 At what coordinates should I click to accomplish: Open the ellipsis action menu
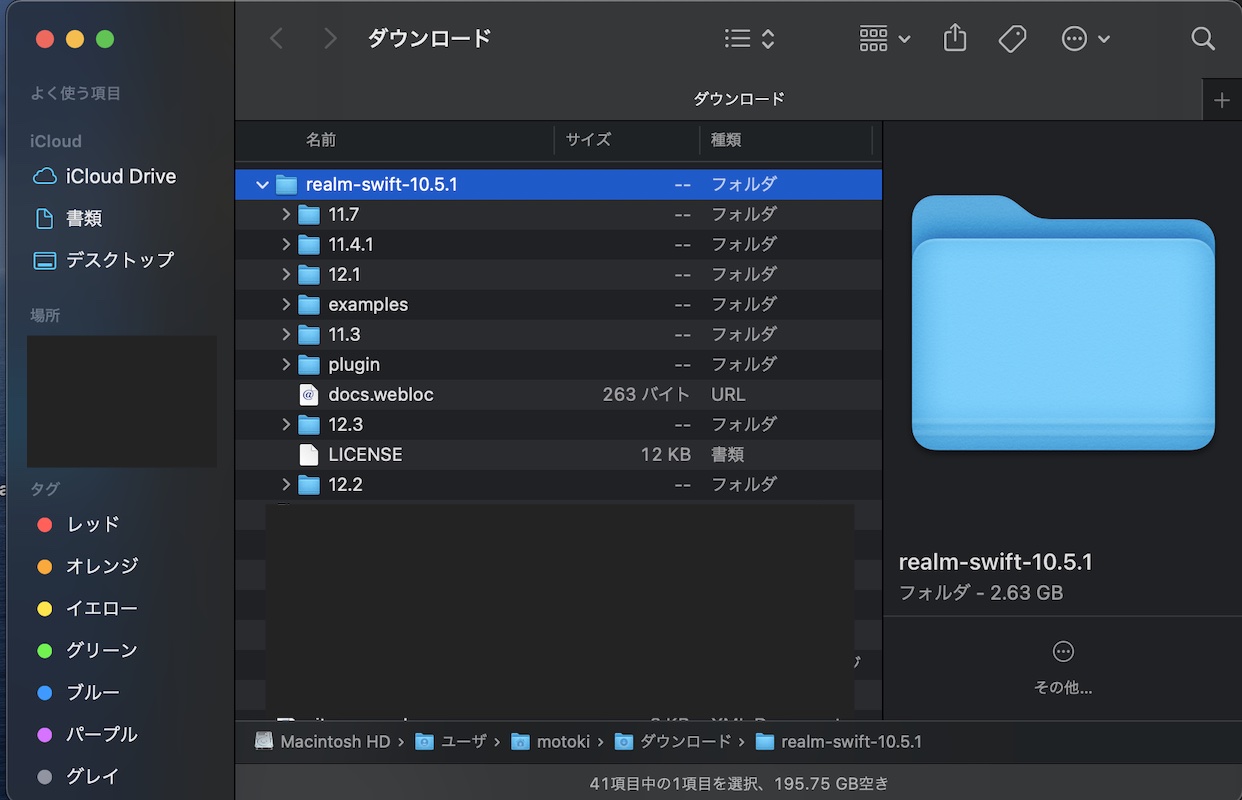pos(1086,39)
